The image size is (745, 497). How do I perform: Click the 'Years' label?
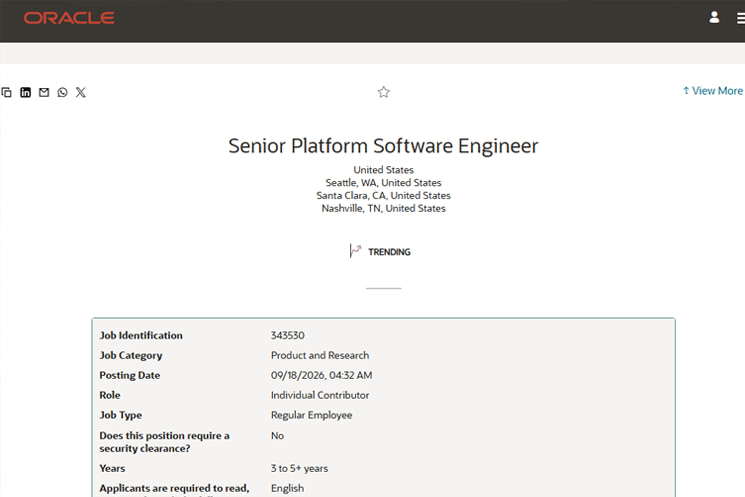[112, 468]
